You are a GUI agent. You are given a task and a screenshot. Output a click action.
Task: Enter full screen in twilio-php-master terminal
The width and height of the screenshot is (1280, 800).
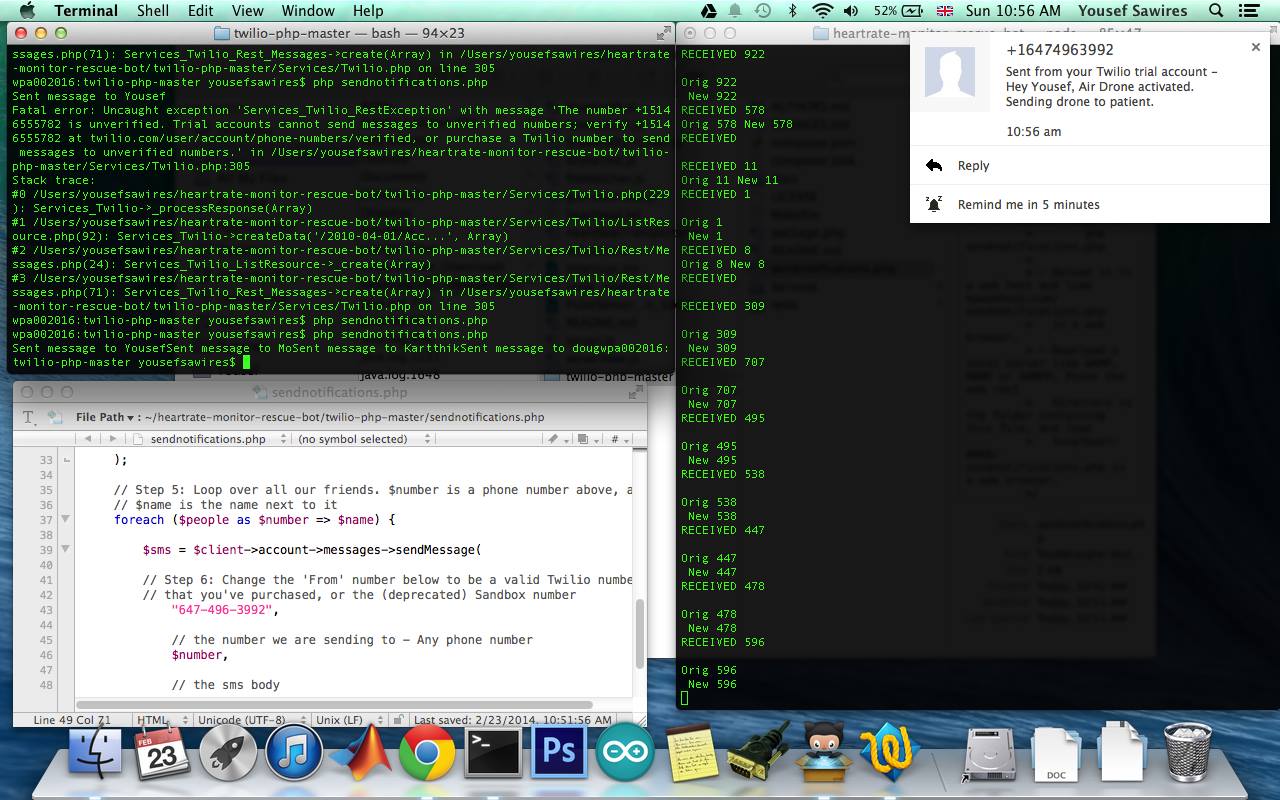[x=663, y=33]
